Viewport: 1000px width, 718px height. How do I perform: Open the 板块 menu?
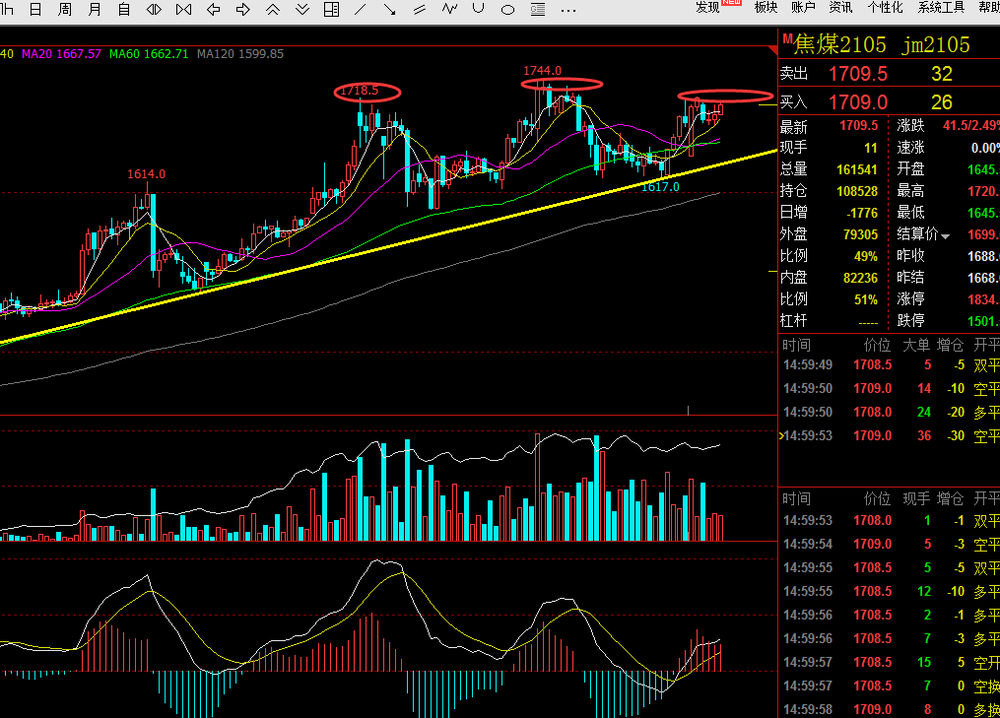click(x=766, y=8)
